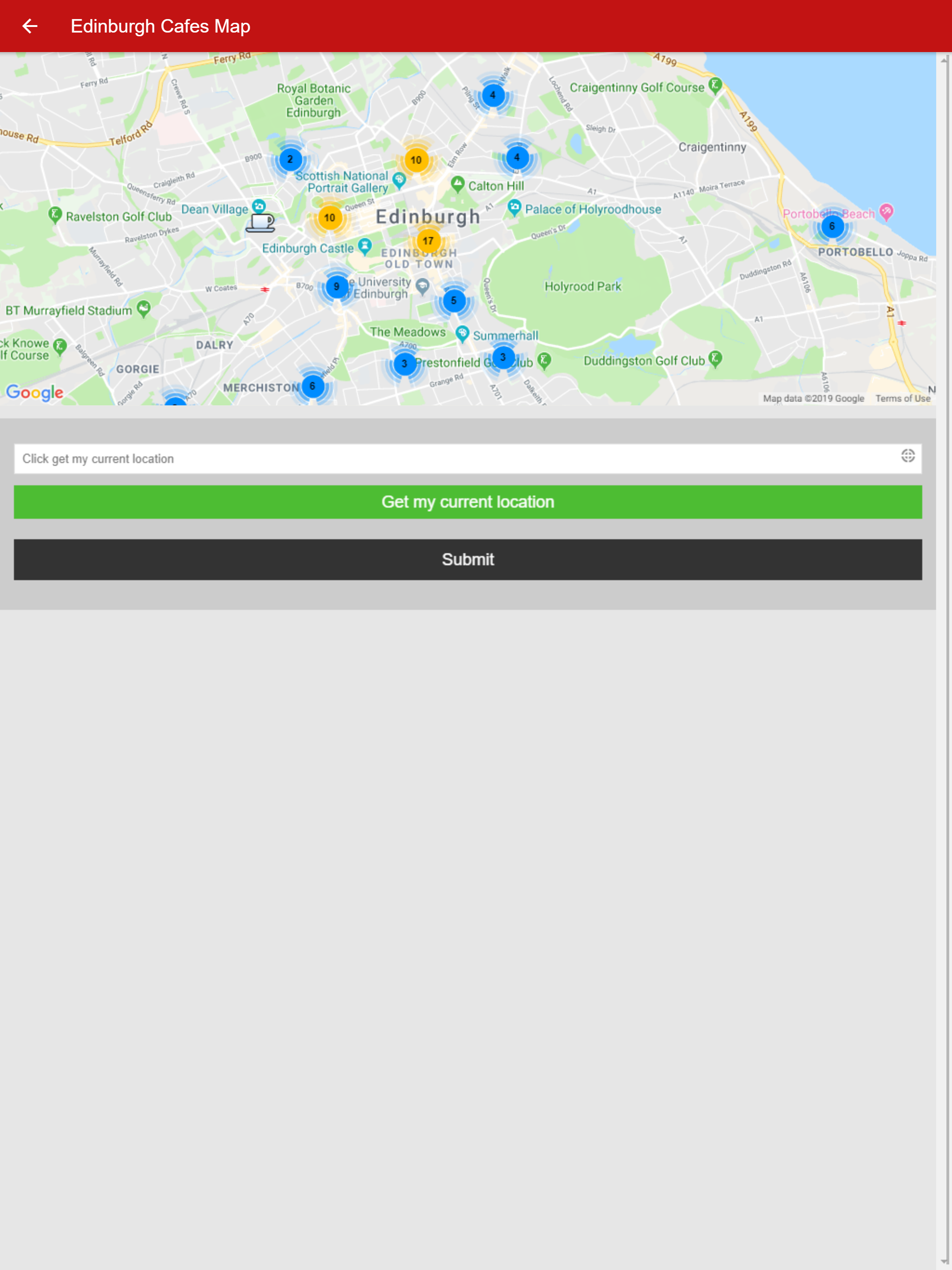The height and width of the screenshot is (1270, 952).
Task: Select the Portobello Beach pink pin
Action: [886, 212]
